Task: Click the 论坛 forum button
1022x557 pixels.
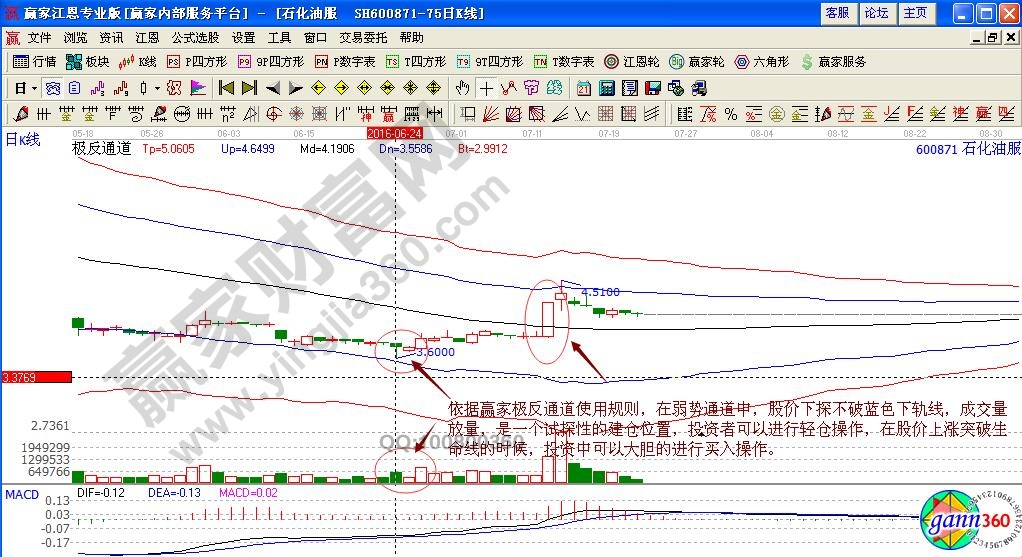Action: 876,13
